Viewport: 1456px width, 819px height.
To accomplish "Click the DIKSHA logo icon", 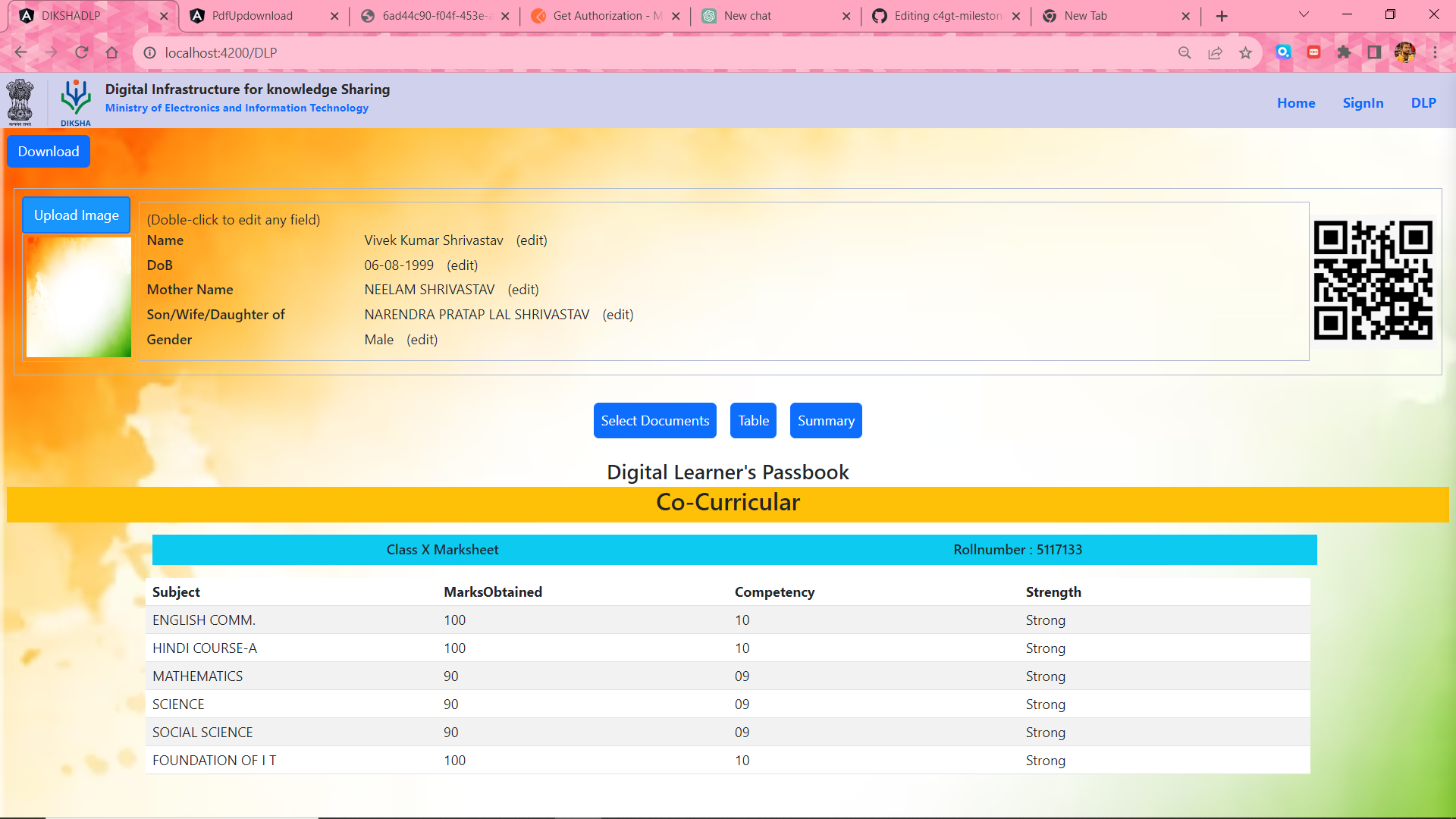I will [75, 102].
